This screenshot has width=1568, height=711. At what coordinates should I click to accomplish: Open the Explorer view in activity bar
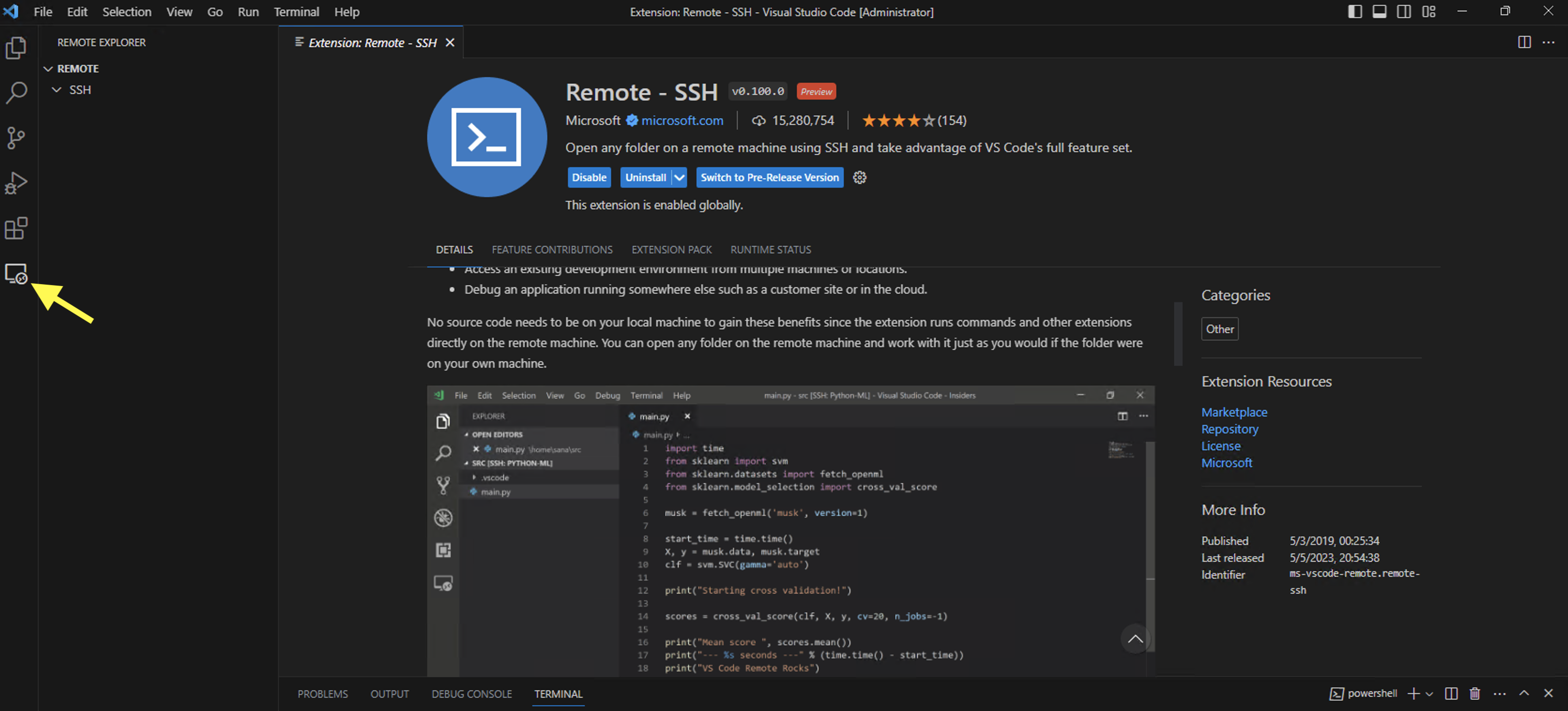click(16, 47)
